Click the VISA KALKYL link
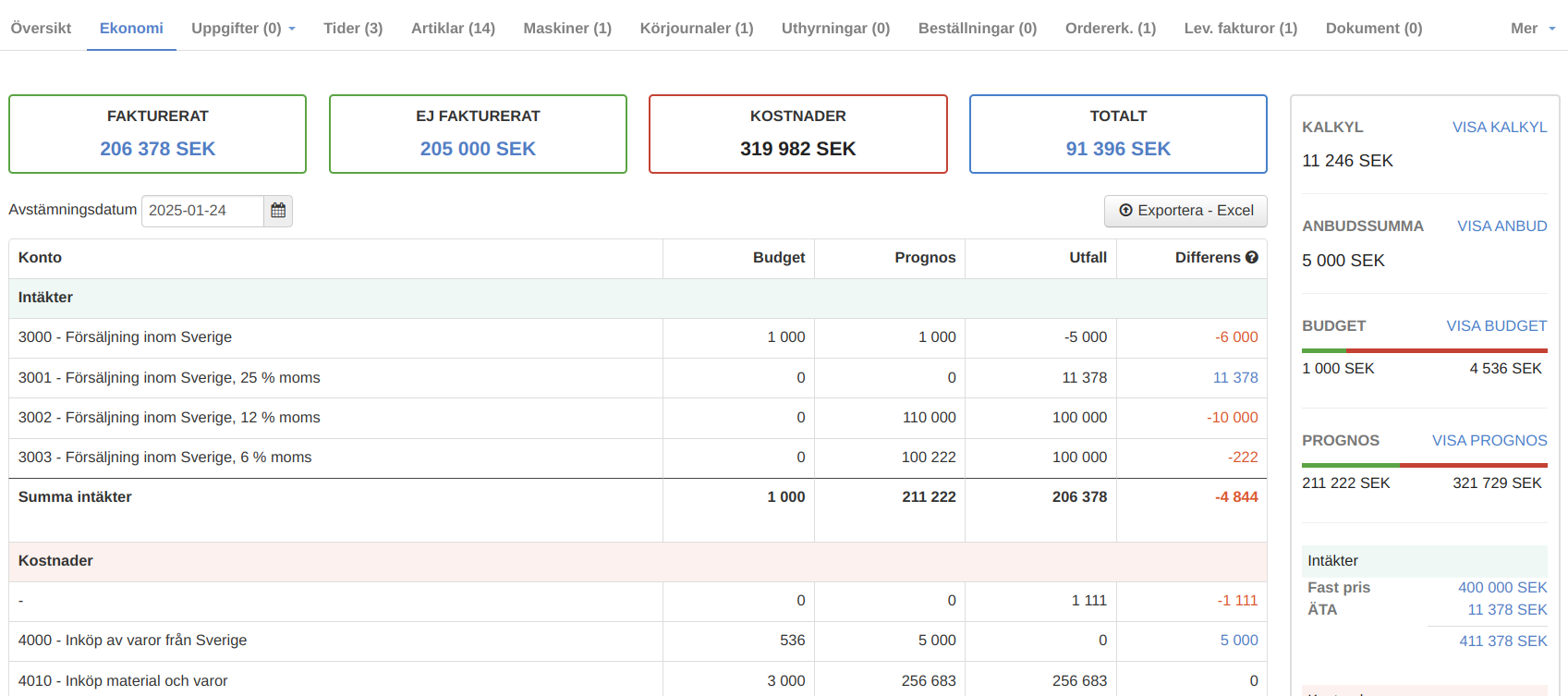 coord(1499,128)
